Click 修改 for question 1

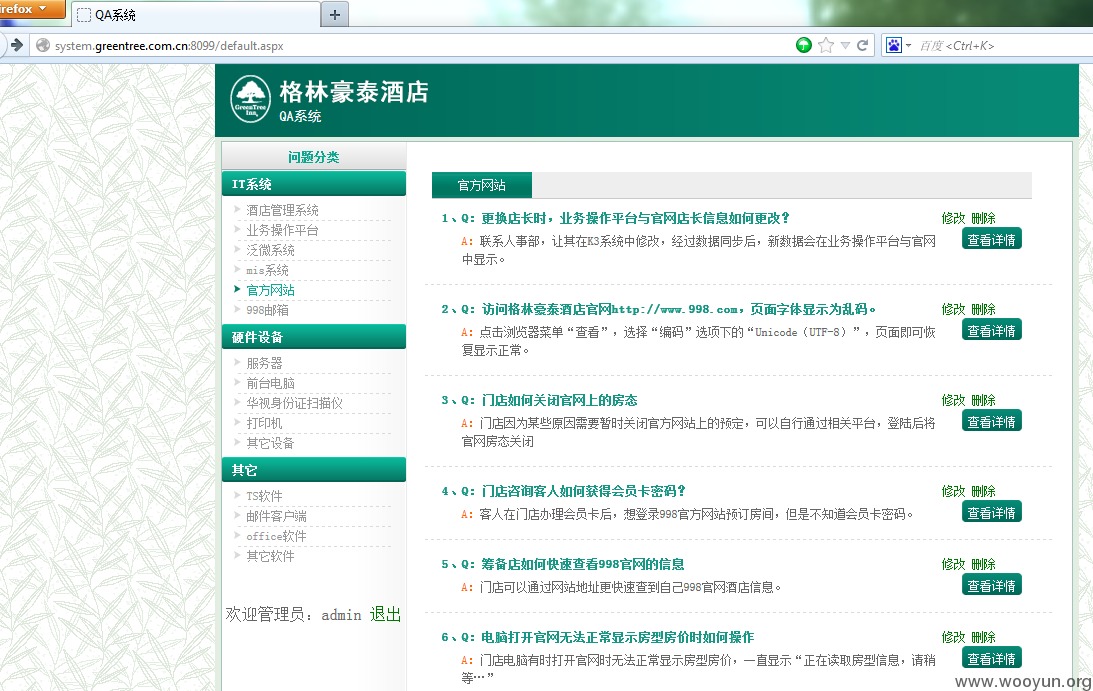click(x=954, y=218)
